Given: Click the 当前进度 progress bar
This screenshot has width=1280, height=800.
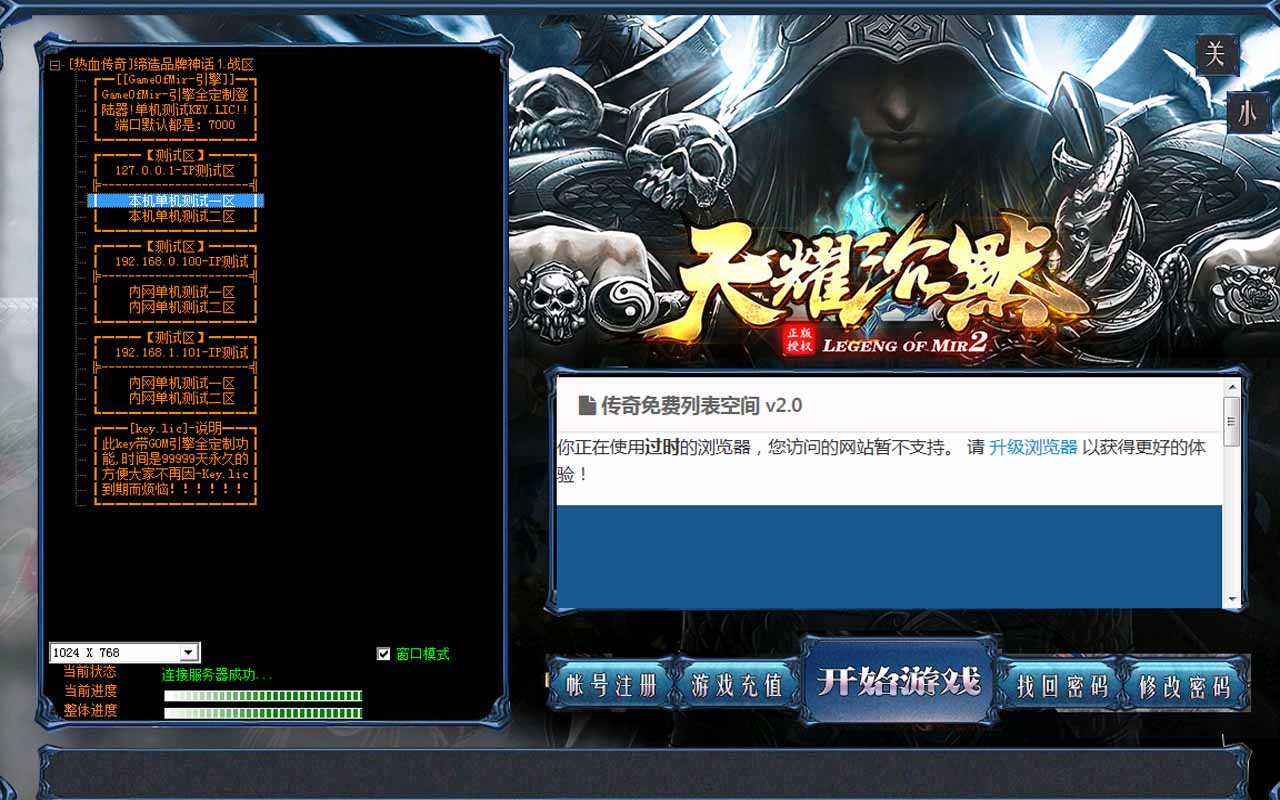Looking at the screenshot, I should pyautogui.click(x=263, y=695).
